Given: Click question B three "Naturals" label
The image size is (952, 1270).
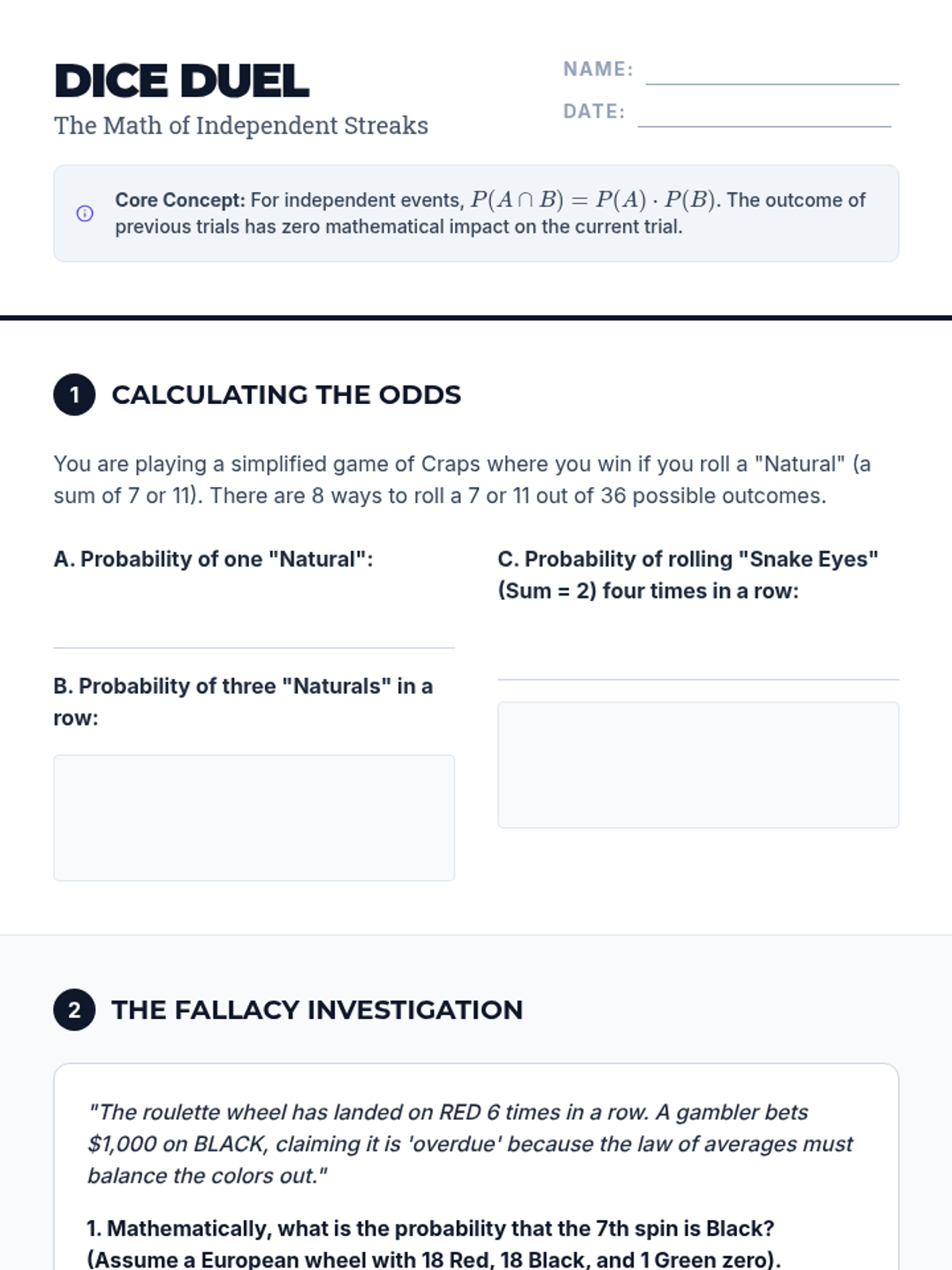Looking at the screenshot, I should [243, 701].
